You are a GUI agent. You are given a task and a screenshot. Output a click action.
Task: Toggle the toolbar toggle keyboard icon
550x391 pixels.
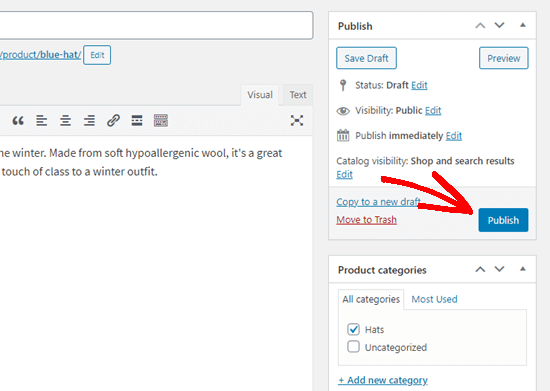click(161, 121)
